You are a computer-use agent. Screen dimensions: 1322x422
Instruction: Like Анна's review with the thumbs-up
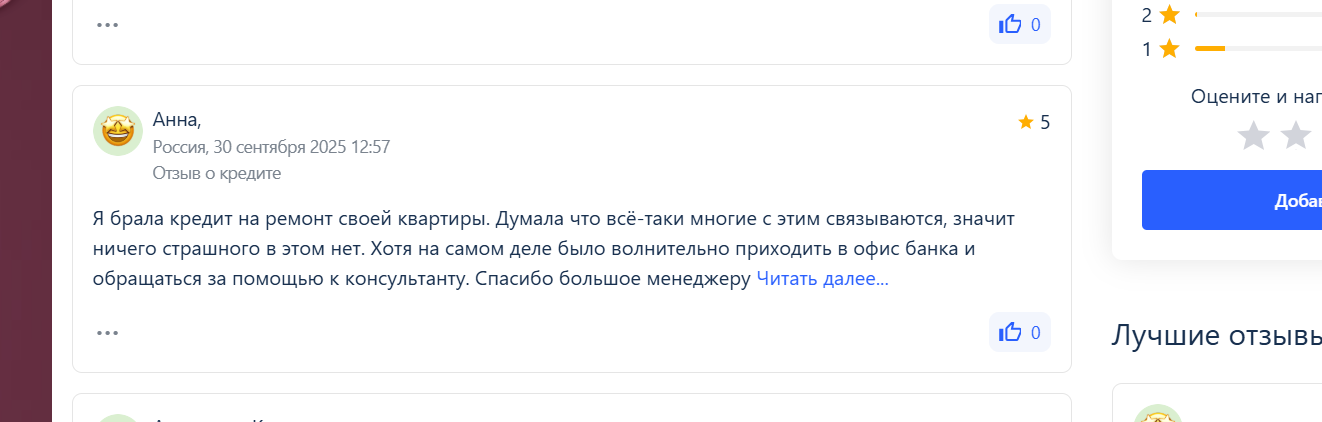coord(1019,332)
